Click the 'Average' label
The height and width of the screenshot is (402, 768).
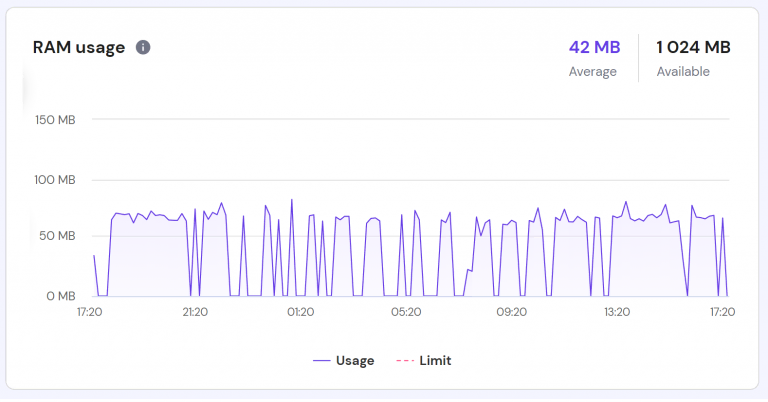[593, 71]
